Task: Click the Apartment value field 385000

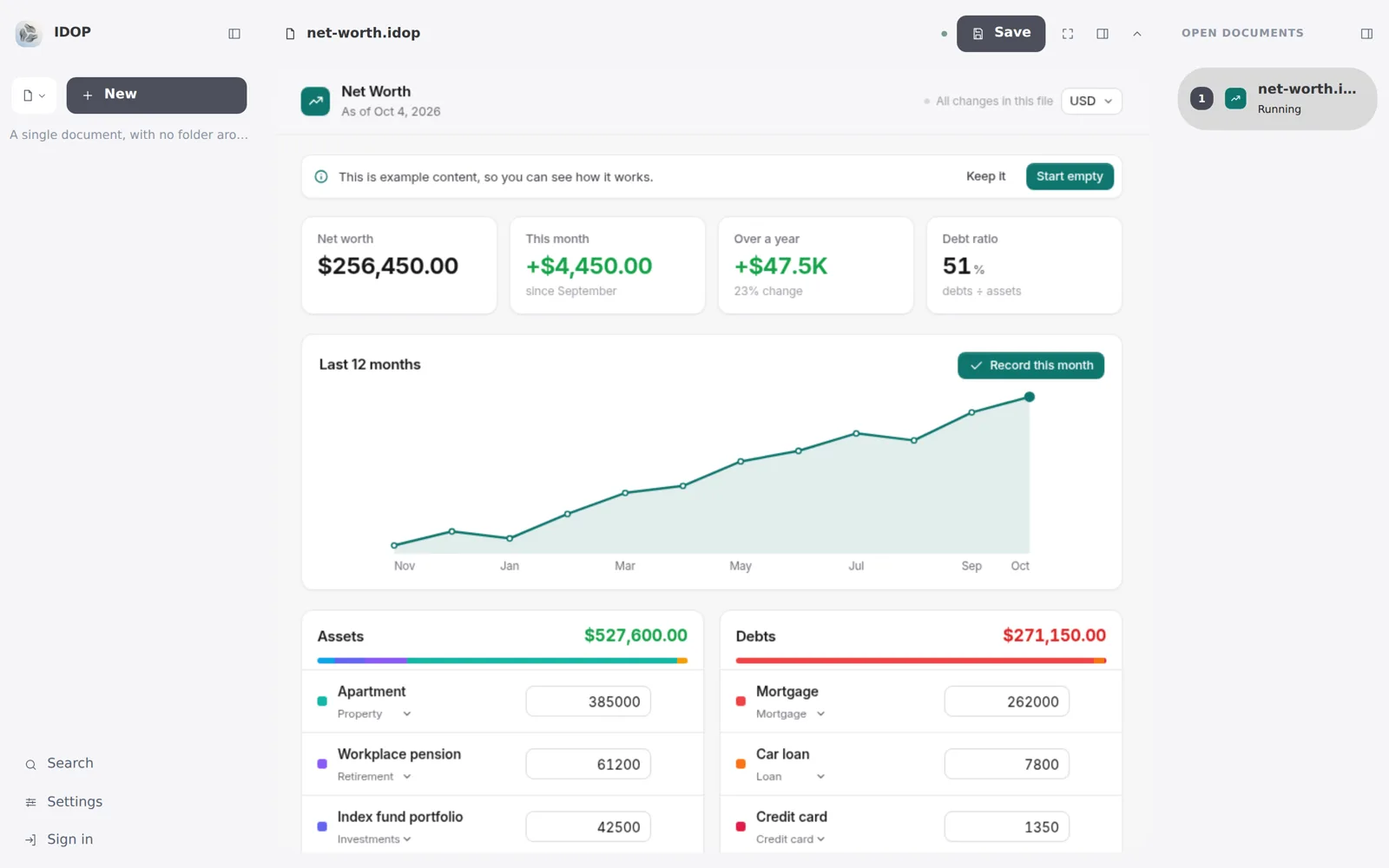Action: coord(589,702)
